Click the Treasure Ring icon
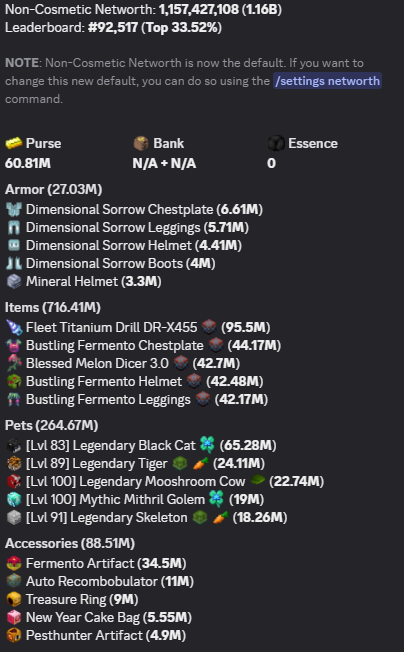This screenshot has height=652, width=404. (x=14, y=599)
